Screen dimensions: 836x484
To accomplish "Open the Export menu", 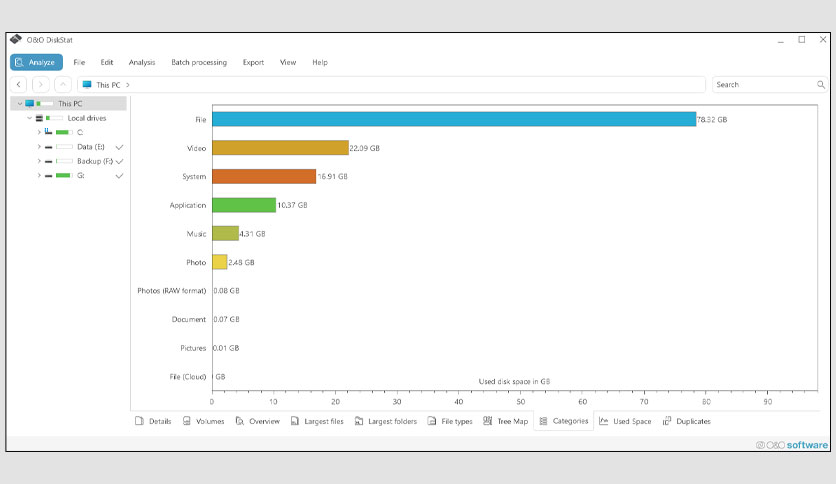I will [x=253, y=62].
